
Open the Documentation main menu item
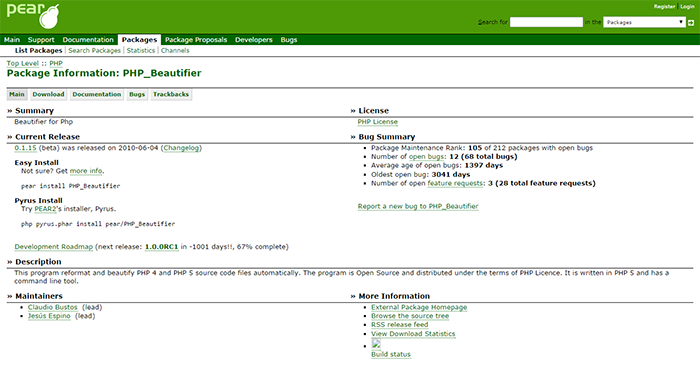click(x=88, y=40)
